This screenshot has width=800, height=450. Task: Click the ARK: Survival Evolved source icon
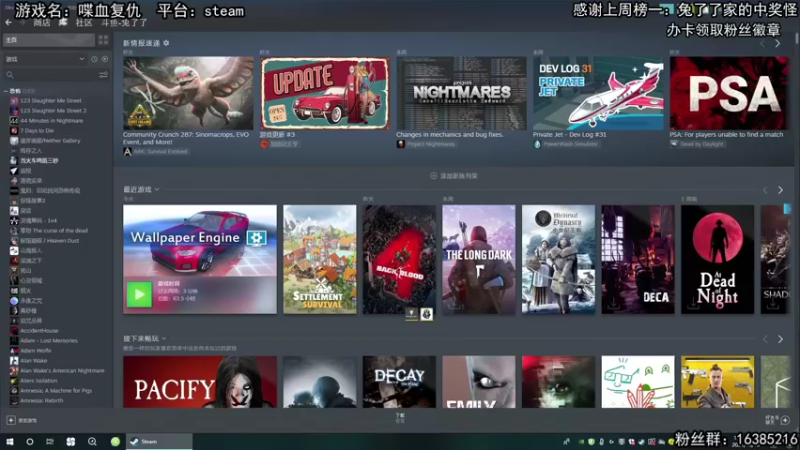pos(127,152)
